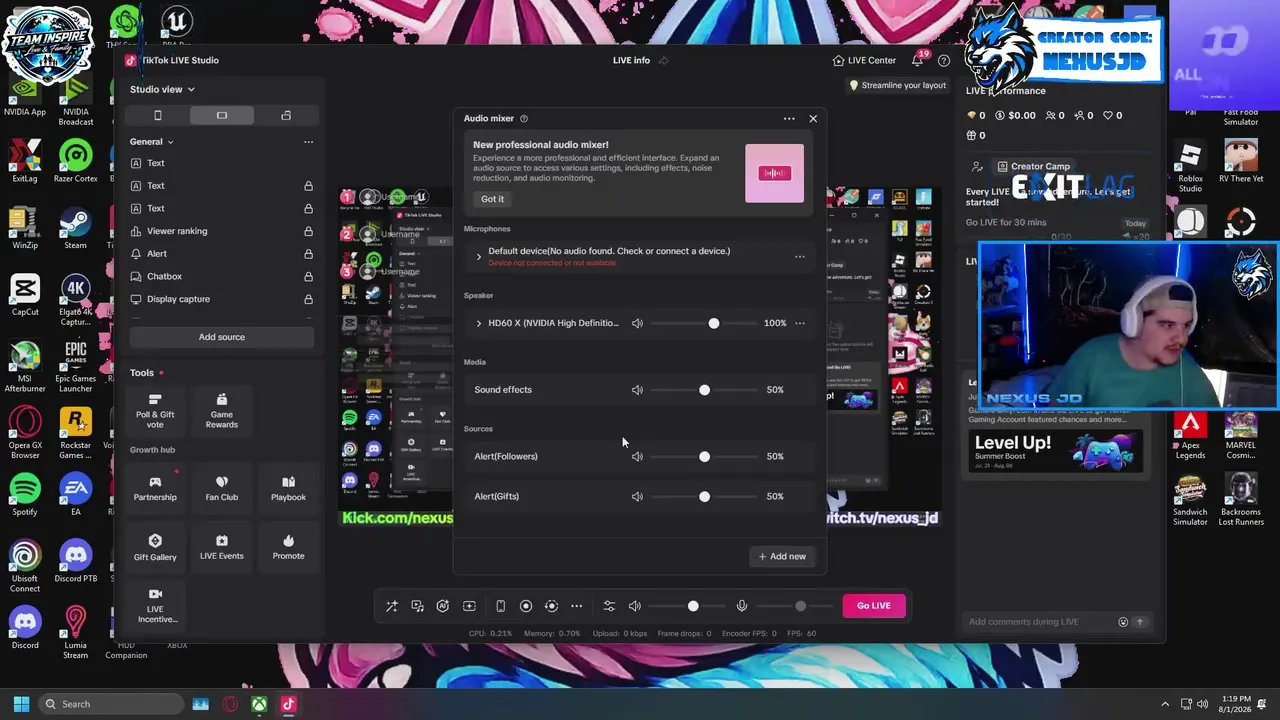Screen dimensions: 1280x720
Task: Open options for Default device microphone
Action: (799, 257)
